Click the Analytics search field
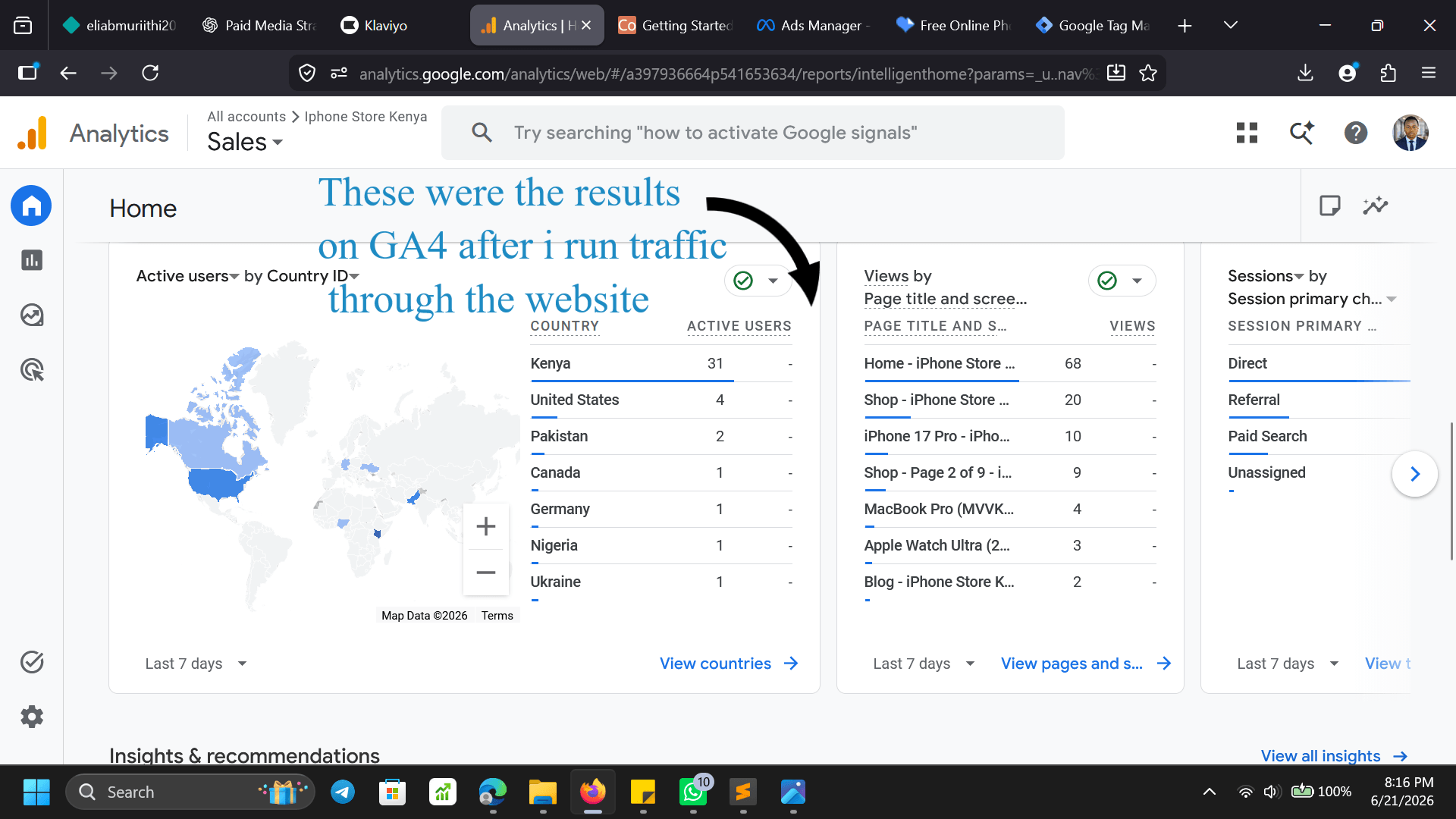 (x=752, y=133)
